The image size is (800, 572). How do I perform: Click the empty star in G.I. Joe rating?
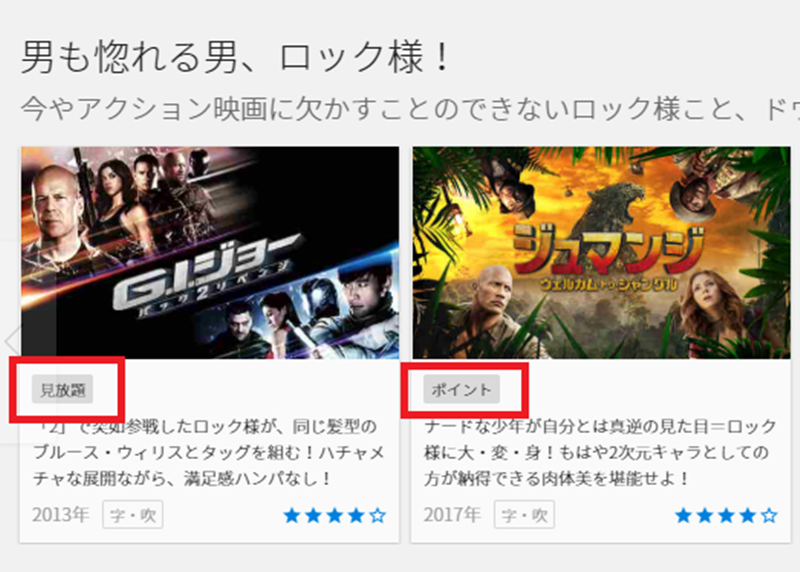point(378,516)
